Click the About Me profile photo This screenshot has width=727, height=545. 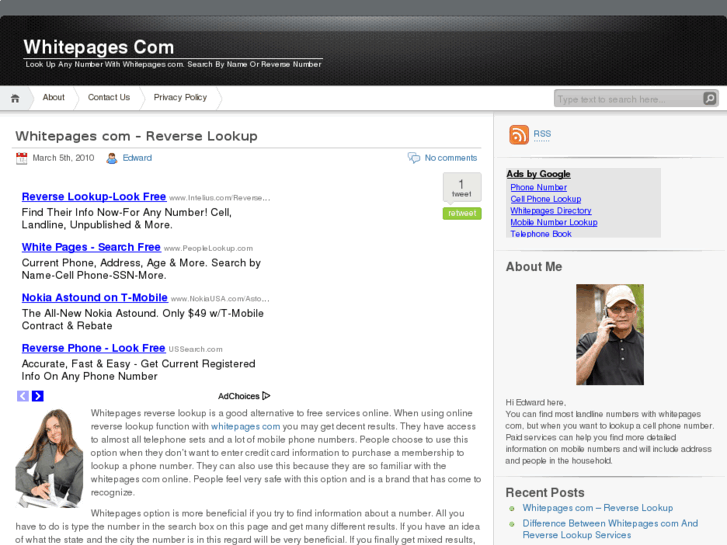(610, 334)
